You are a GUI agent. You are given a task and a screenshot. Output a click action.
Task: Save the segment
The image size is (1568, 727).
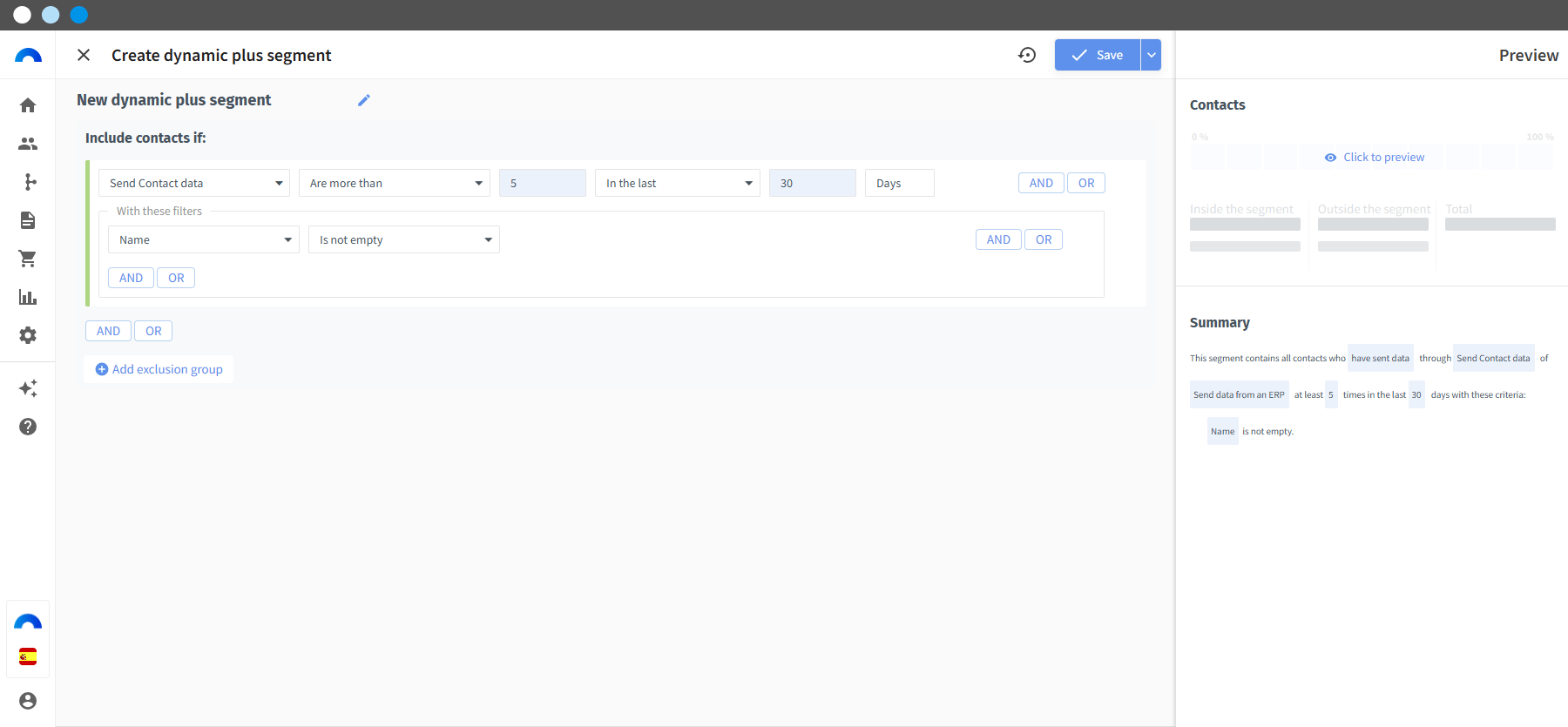1097,55
